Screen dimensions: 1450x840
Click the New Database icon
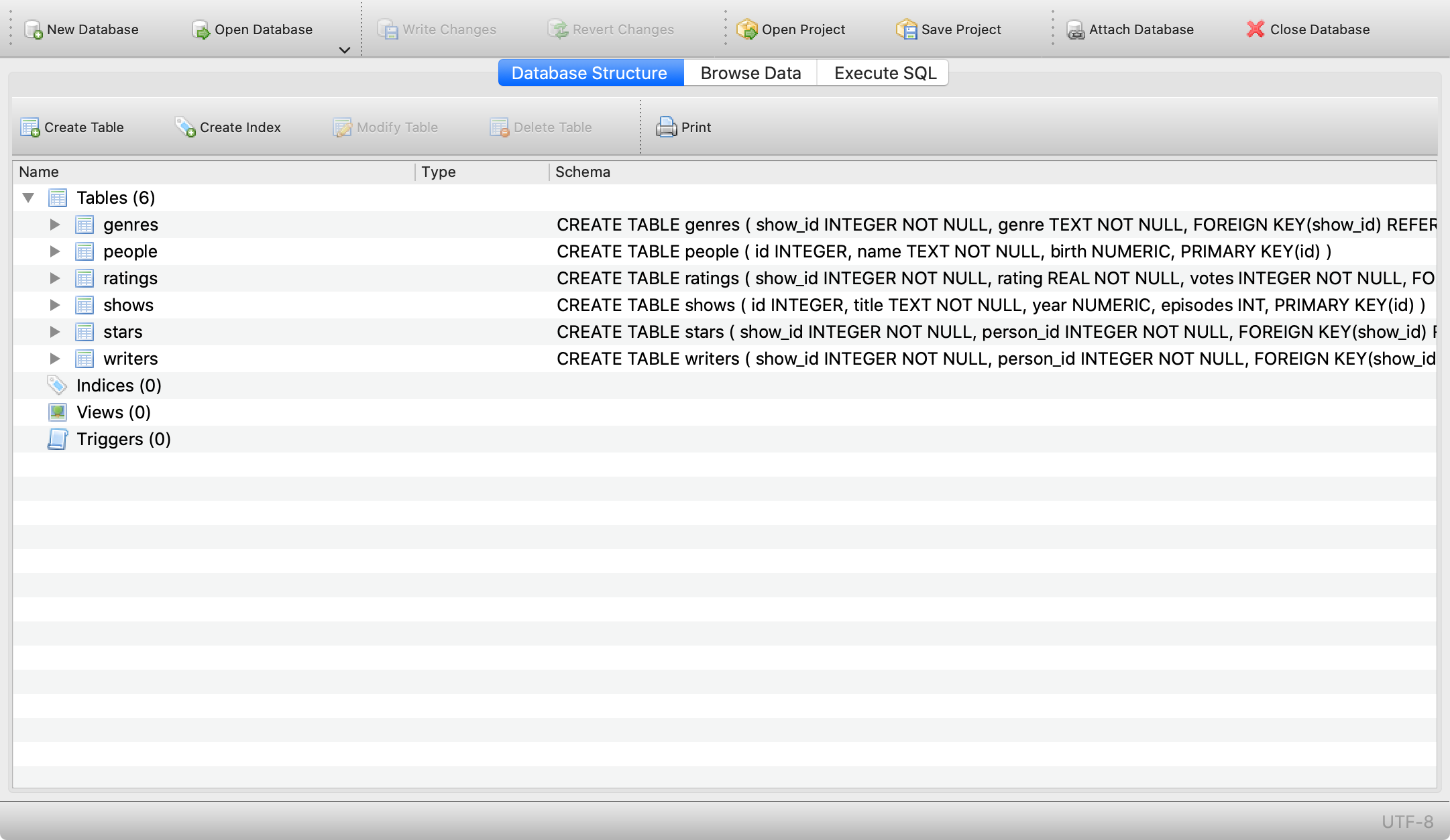34,29
